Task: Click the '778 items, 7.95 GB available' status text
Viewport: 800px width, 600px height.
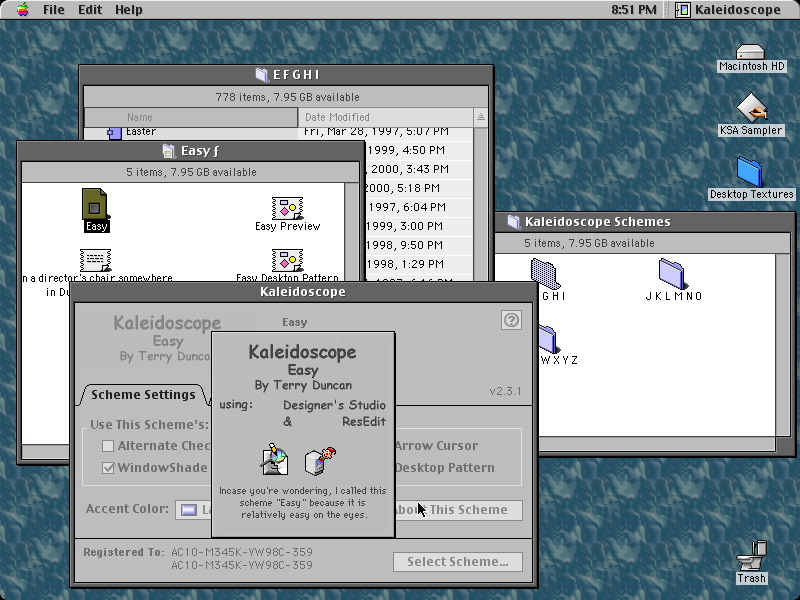Action: coord(287,97)
